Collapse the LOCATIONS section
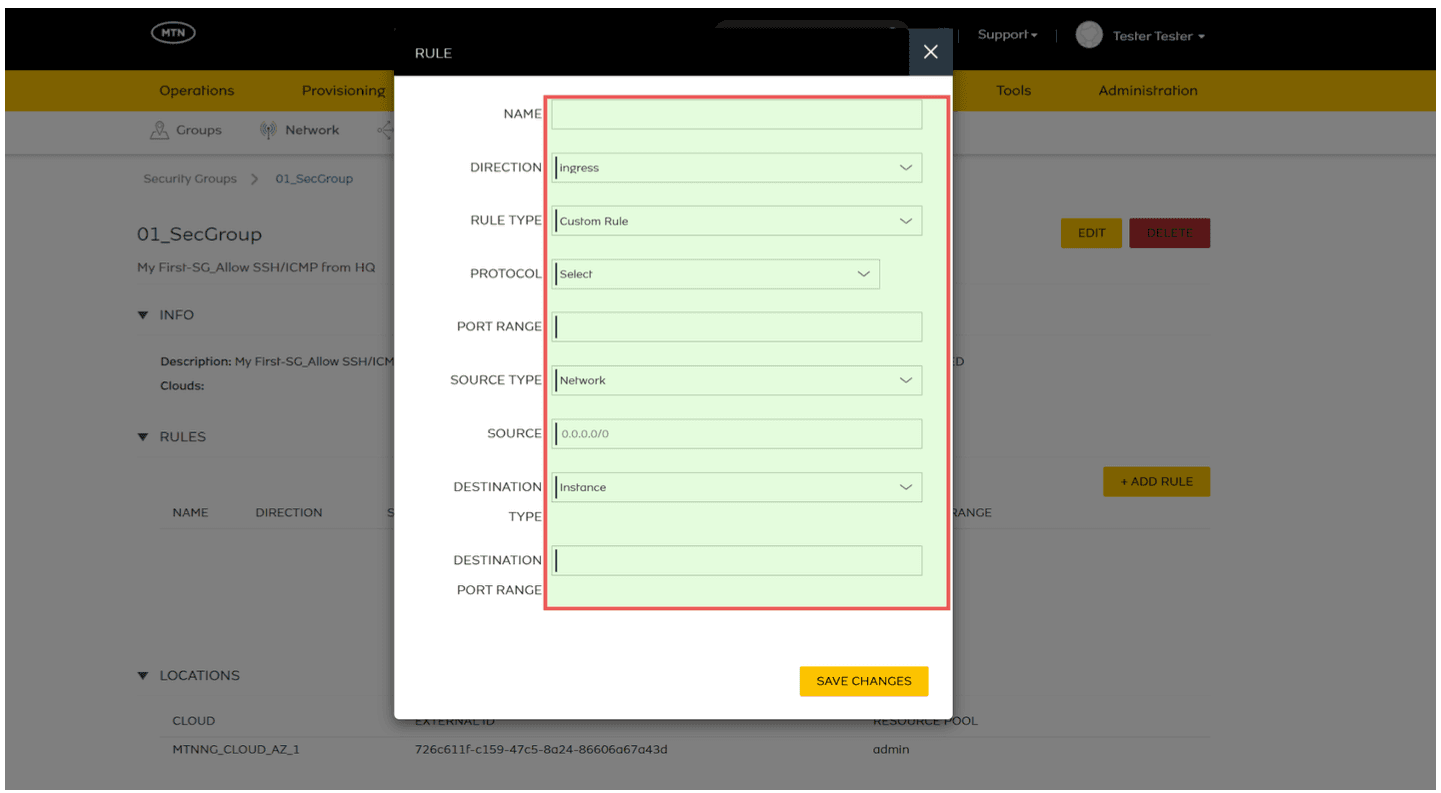The height and width of the screenshot is (793, 1441). (x=142, y=676)
